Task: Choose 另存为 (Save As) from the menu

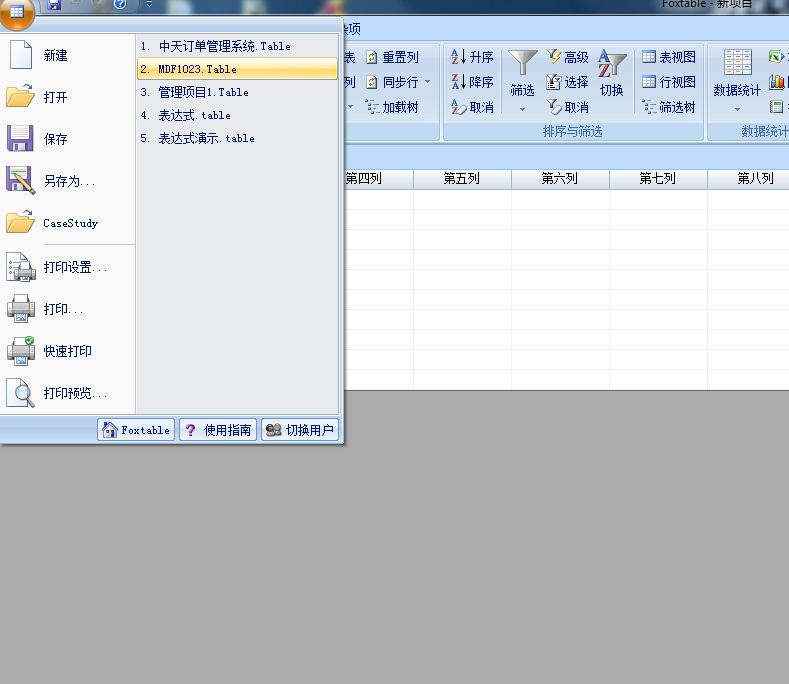Action: [x=68, y=182]
